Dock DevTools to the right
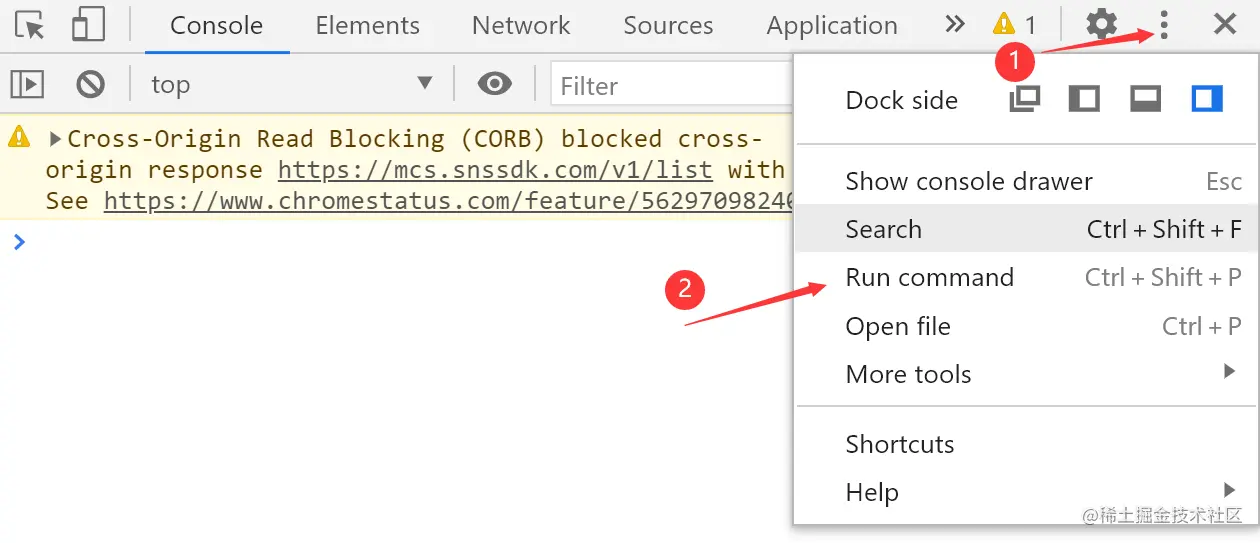1260x543 pixels. pyautogui.click(x=1207, y=99)
